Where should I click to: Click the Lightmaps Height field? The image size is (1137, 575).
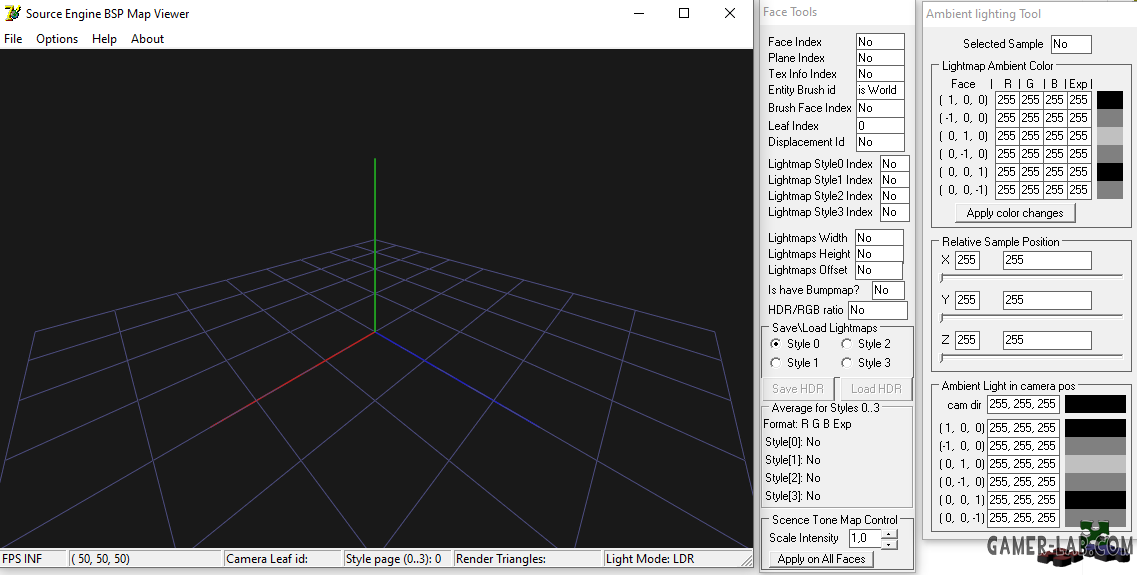[880, 254]
